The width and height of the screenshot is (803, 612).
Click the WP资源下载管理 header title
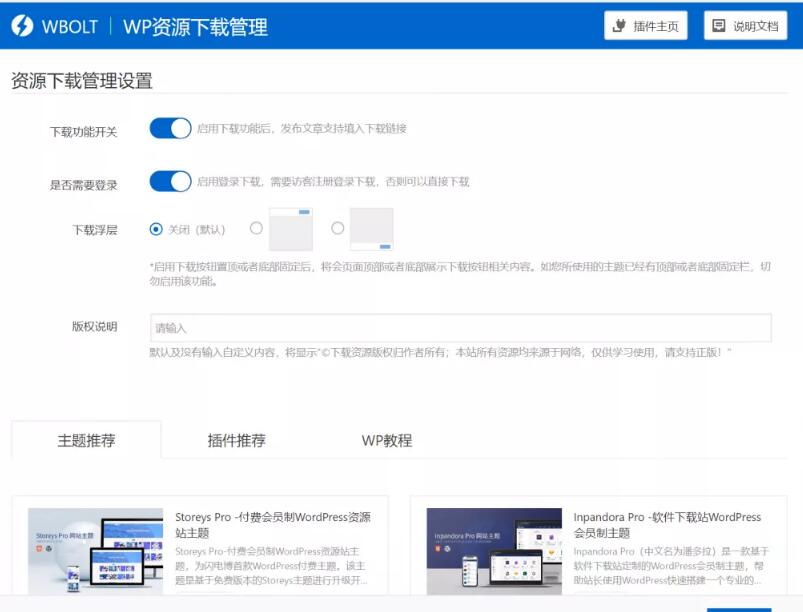pos(195,27)
